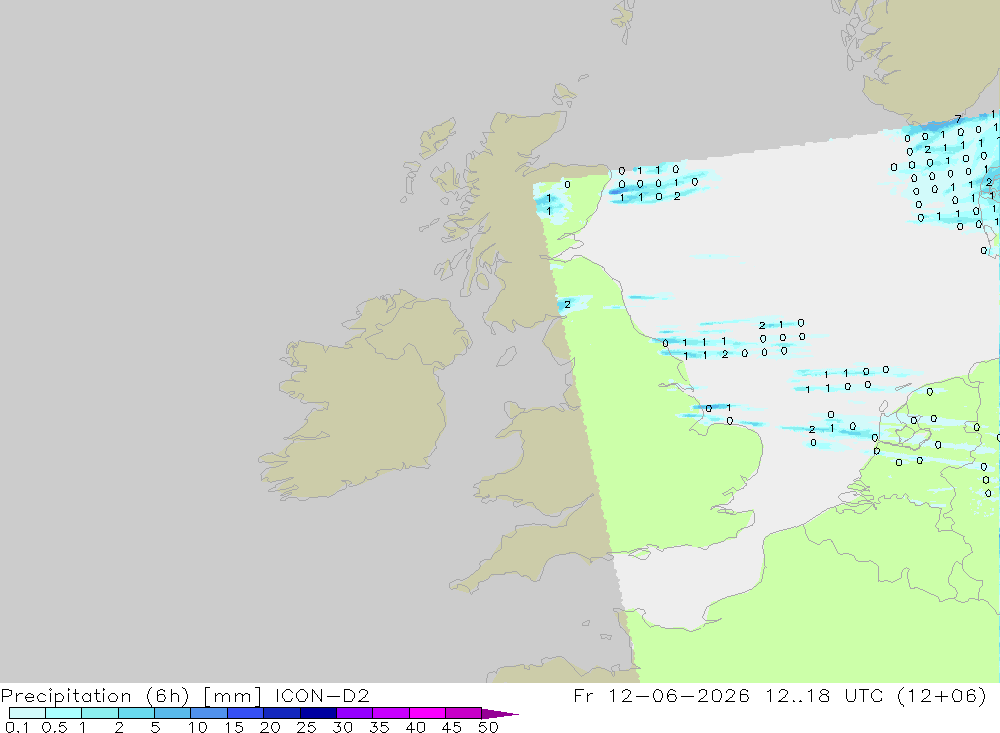Click the "35" legend label
Viewport: 1000px width, 733px height.
tap(379, 727)
